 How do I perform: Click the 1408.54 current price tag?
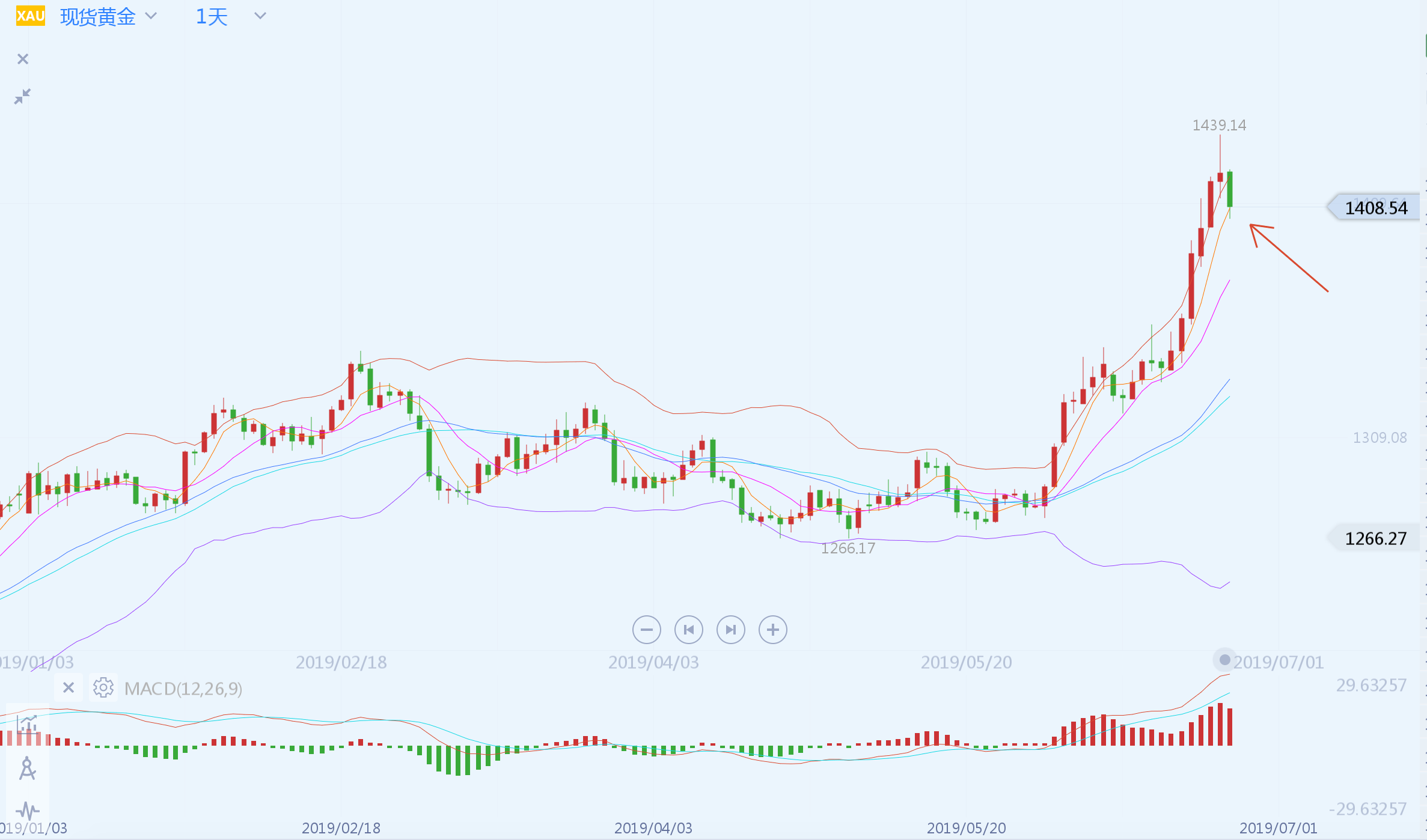pos(1375,208)
